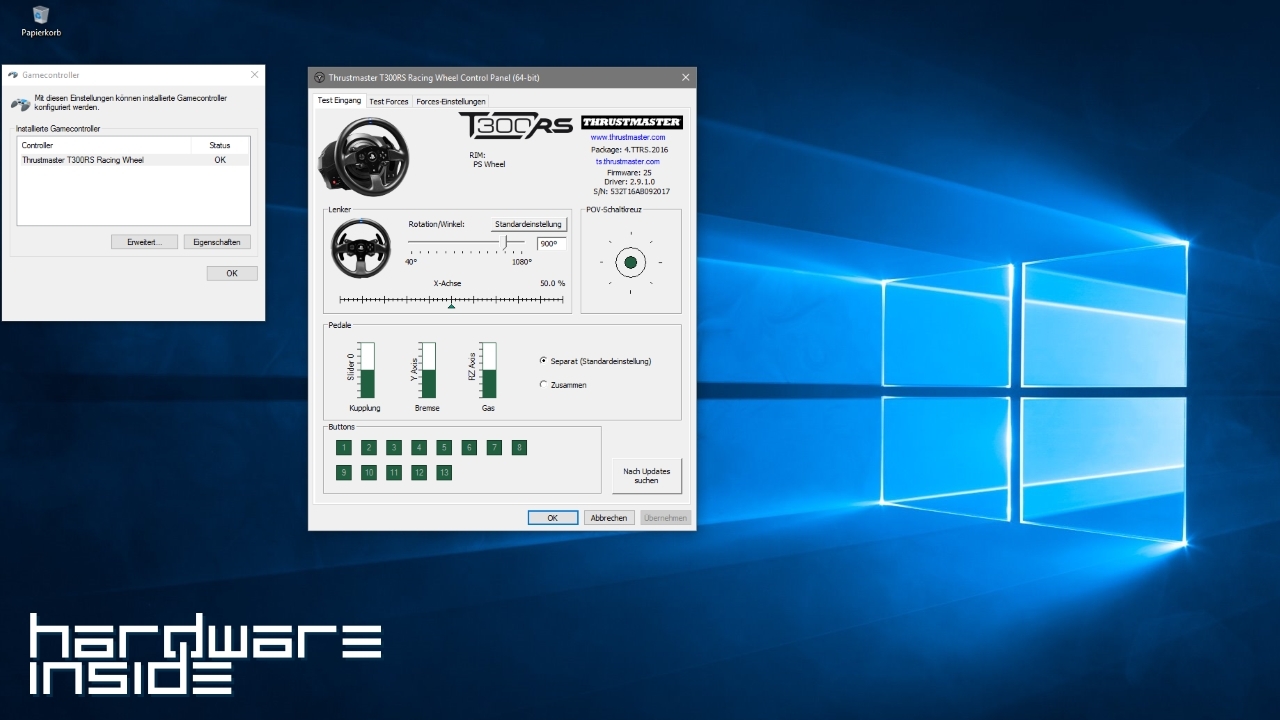Screen dimensions: 1280x720
Task: Click the T300RS product logo
Action: click(515, 125)
